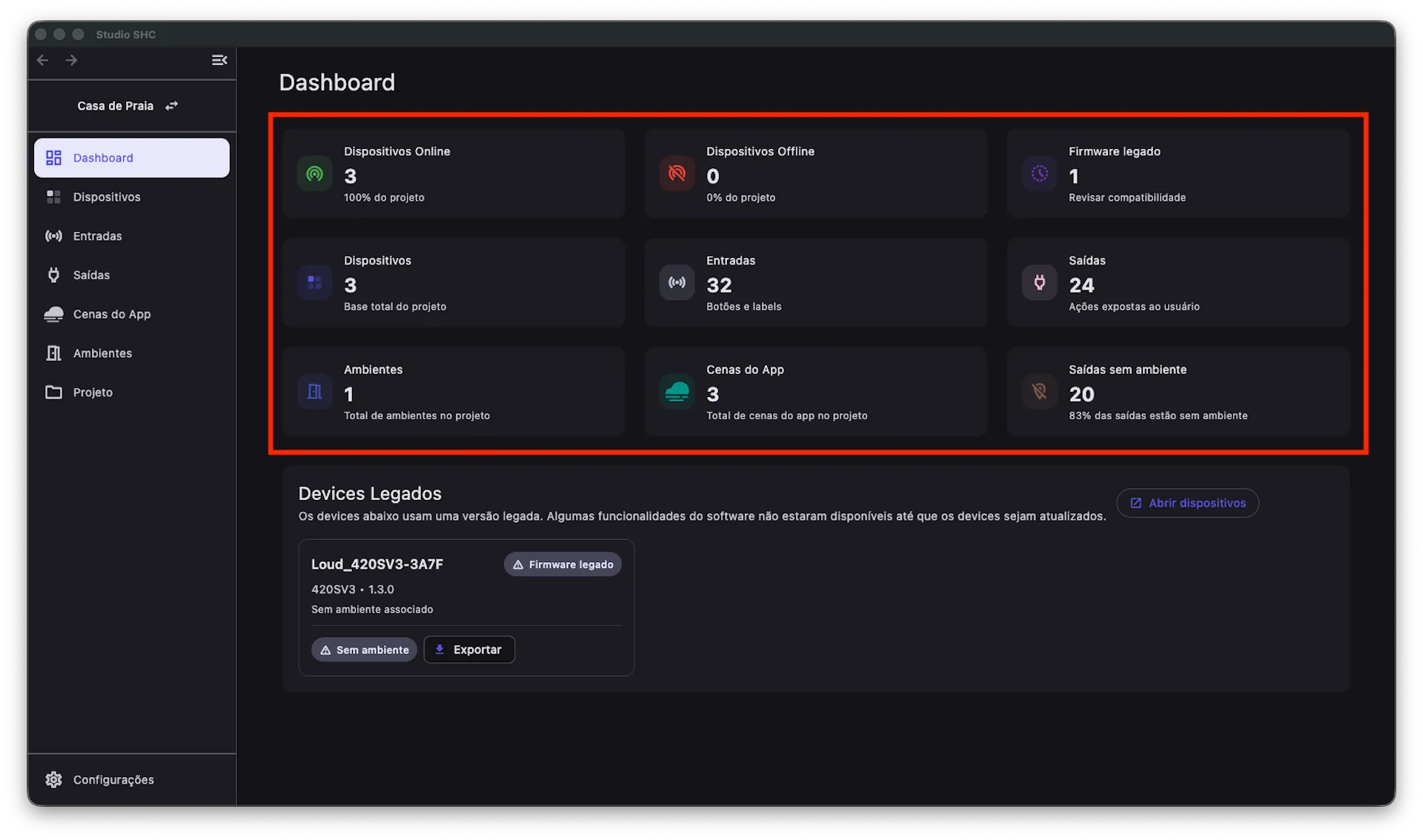Image resolution: width=1423 pixels, height=840 pixels.
Task: Open Entradas in sidebar
Action: pyautogui.click(x=132, y=236)
